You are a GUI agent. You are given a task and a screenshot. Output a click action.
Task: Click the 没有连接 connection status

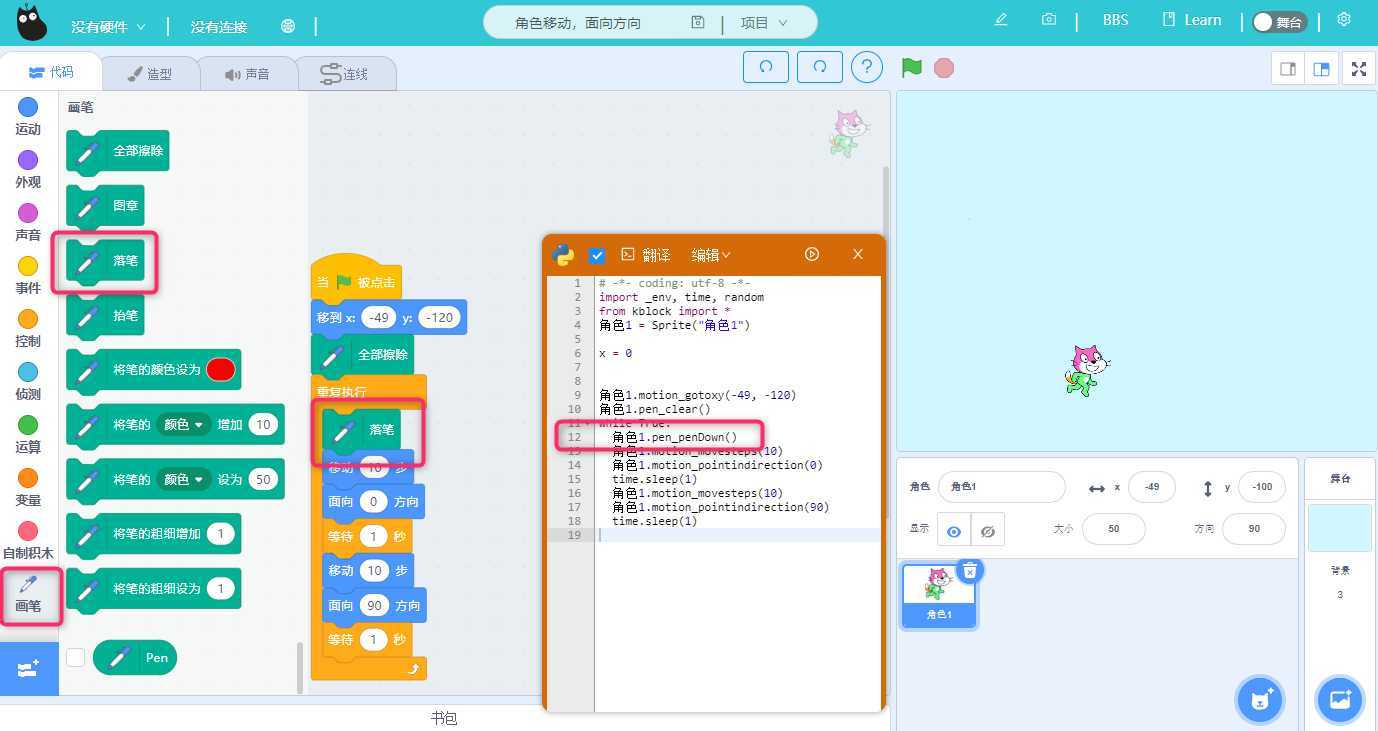coord(219,27)
